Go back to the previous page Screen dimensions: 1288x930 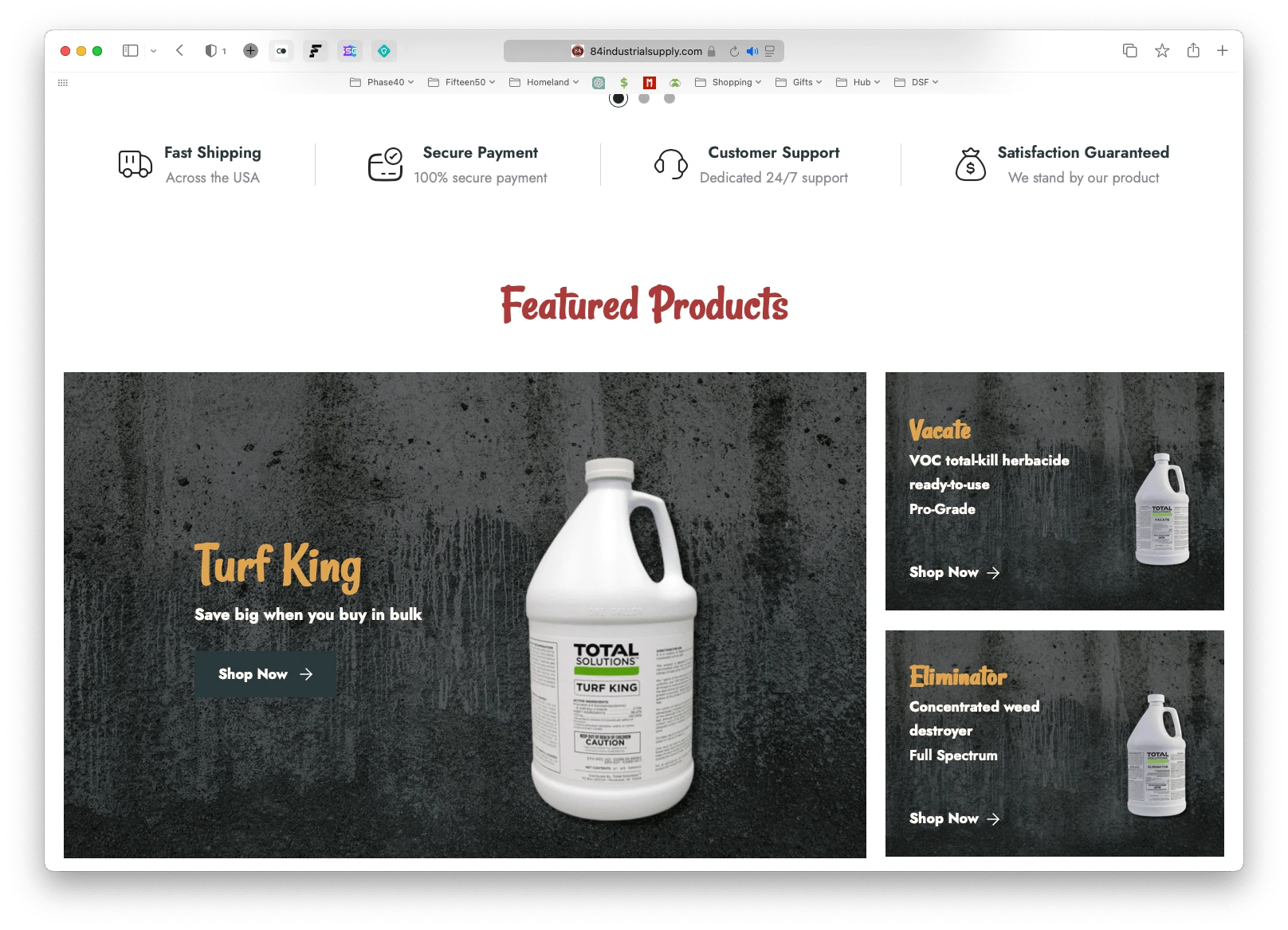point(180,51)
